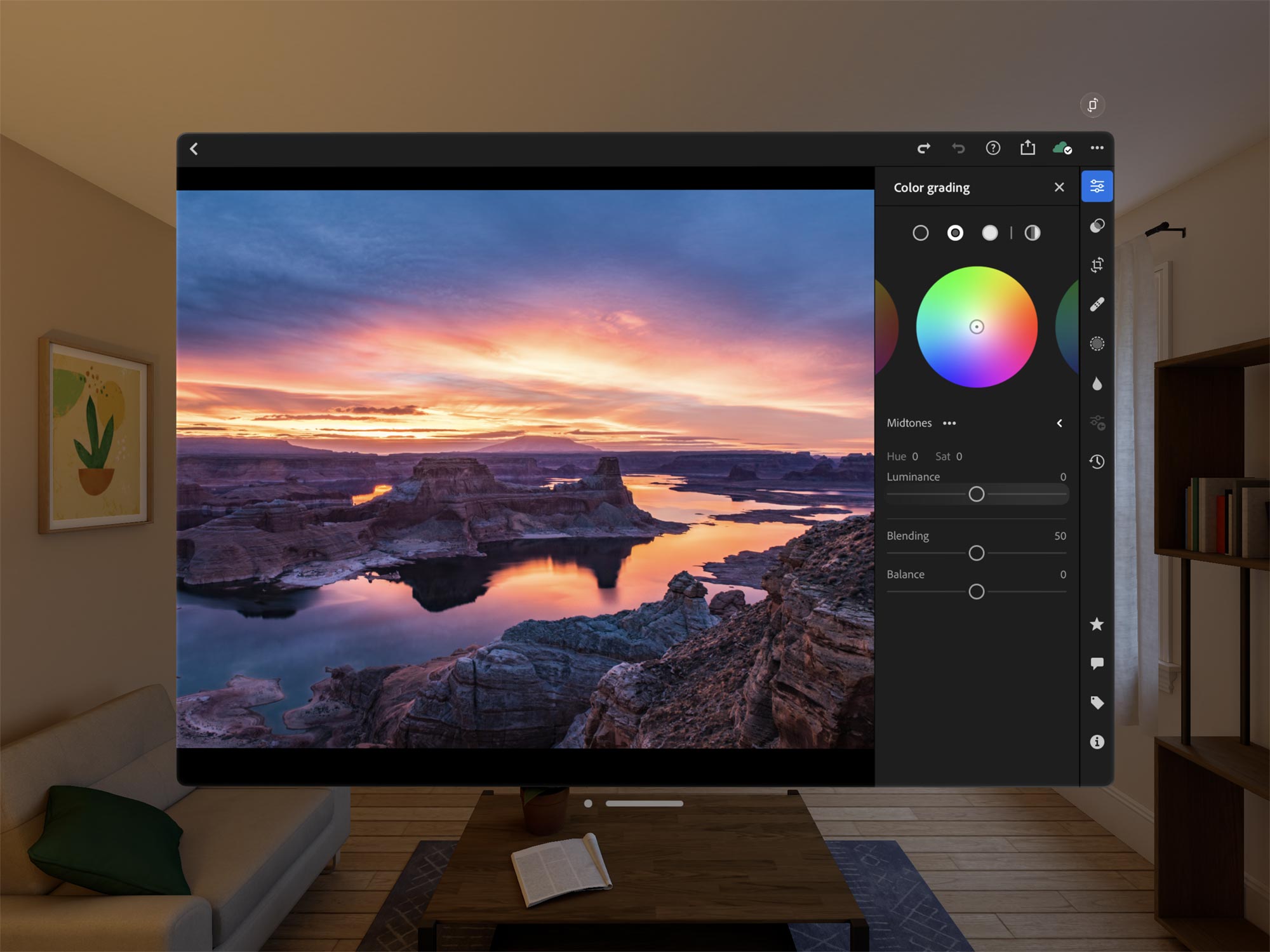The image size is (1270, 952).
Task: Go back using the back arrow
Action: 194,149
